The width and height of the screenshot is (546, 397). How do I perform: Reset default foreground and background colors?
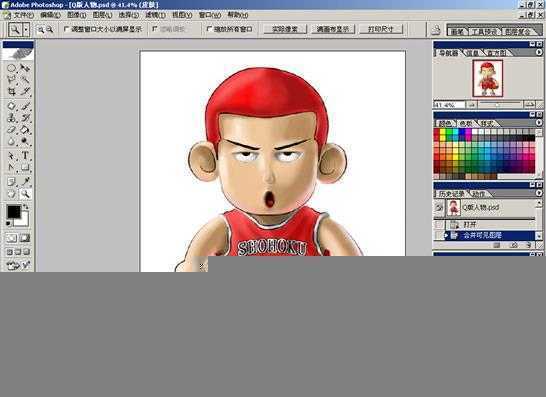pyautogui.click(x=8, y=224)
